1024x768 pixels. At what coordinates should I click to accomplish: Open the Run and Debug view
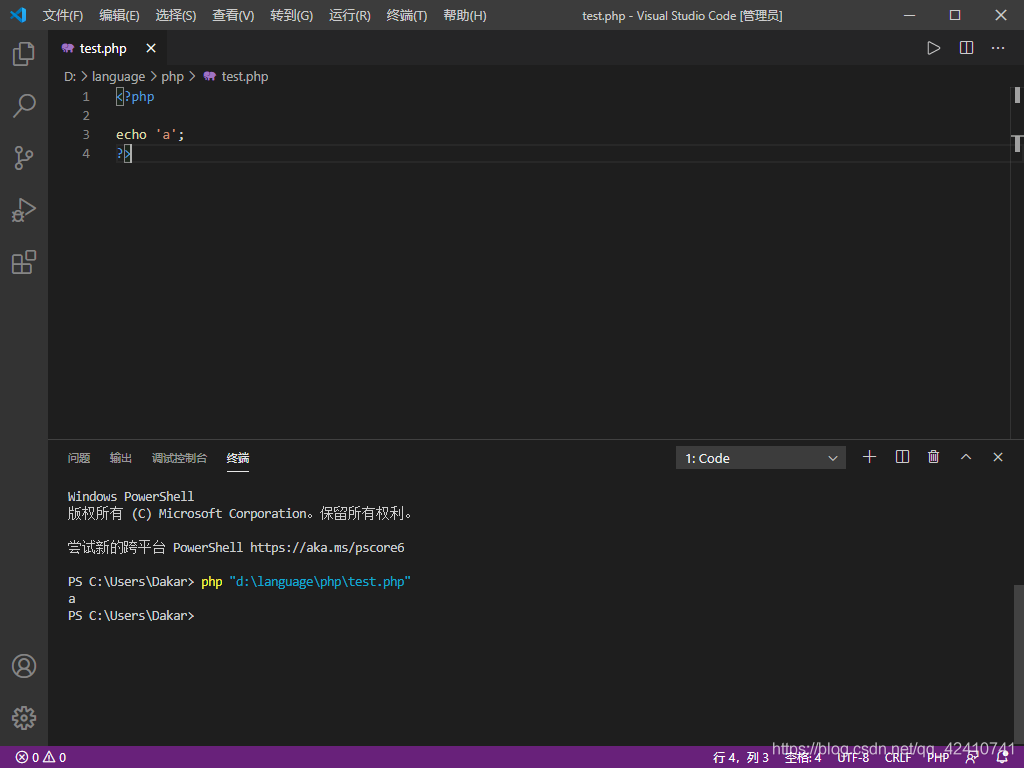pos(24,210)
